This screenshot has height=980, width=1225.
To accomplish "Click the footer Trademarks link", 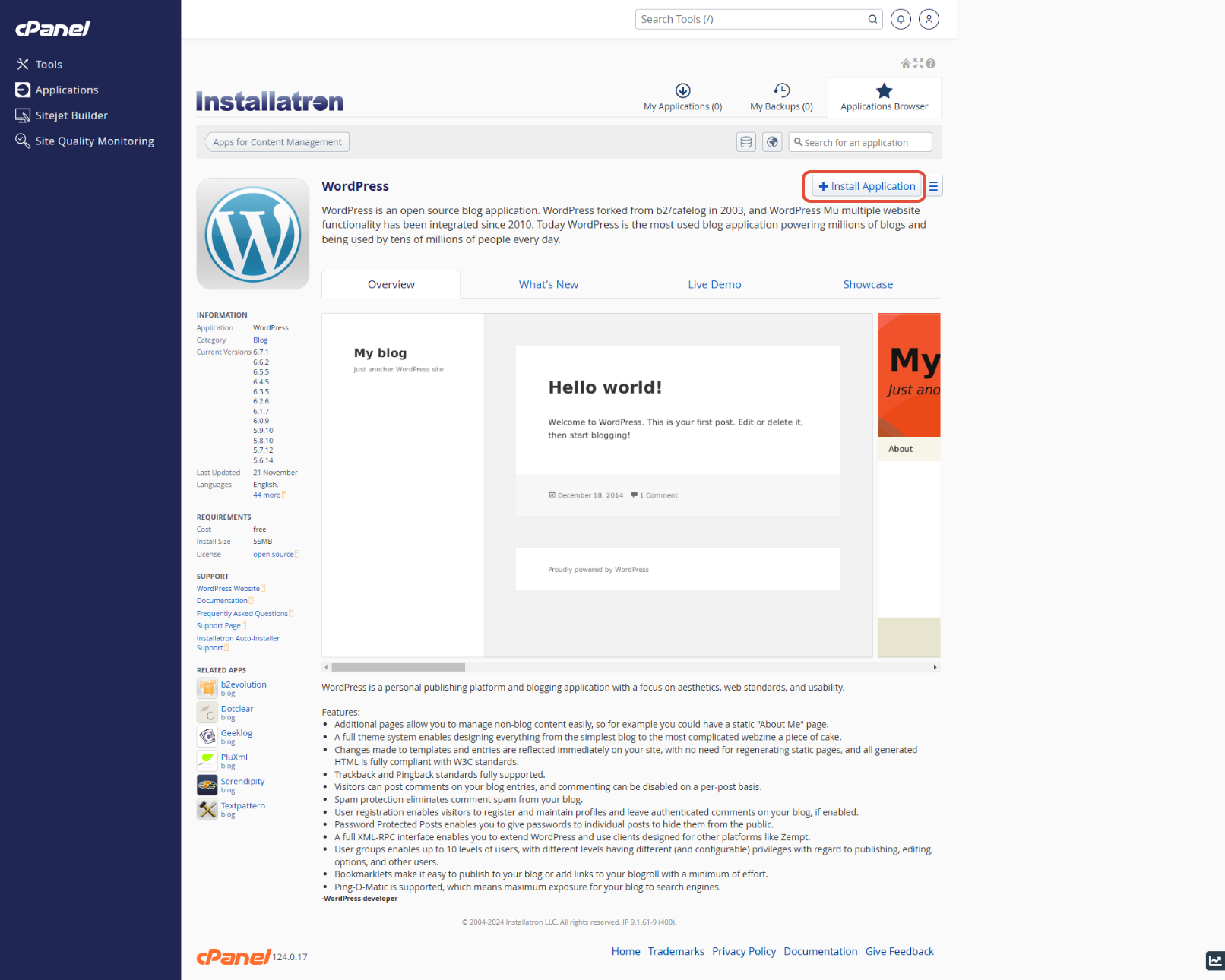I will pos(676,952).
